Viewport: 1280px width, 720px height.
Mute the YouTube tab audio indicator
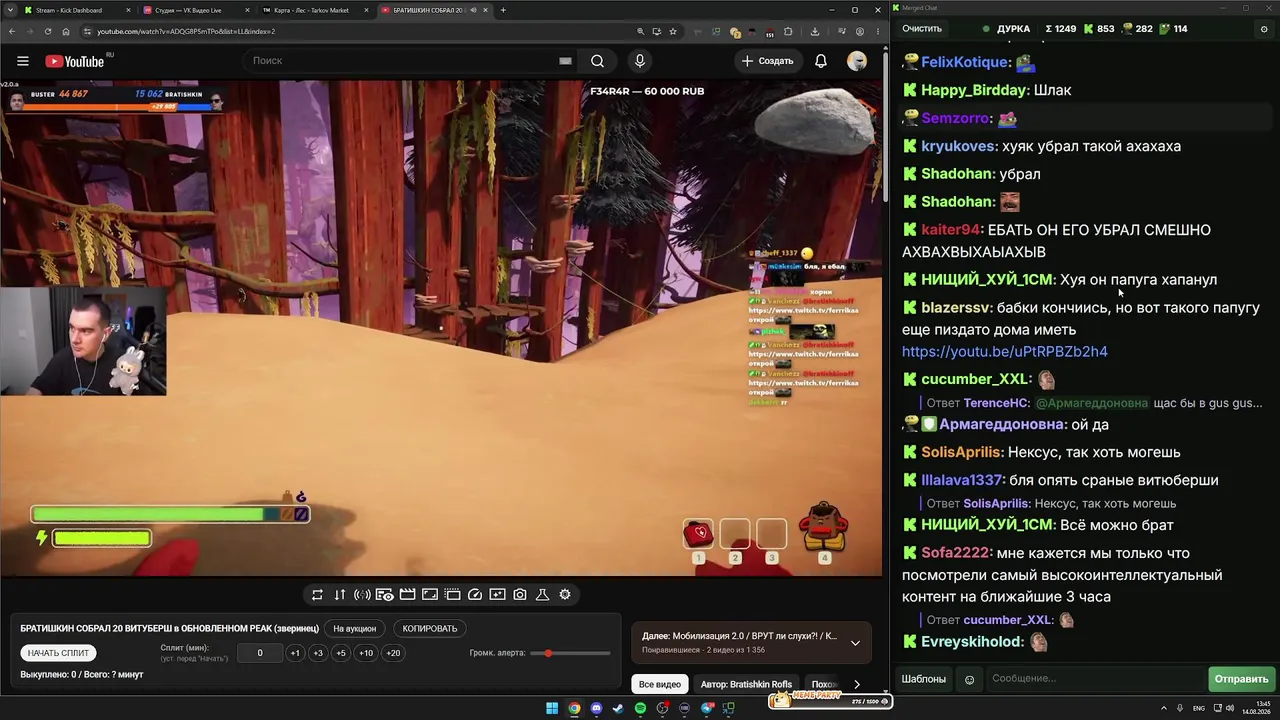(x=472, y=10)
